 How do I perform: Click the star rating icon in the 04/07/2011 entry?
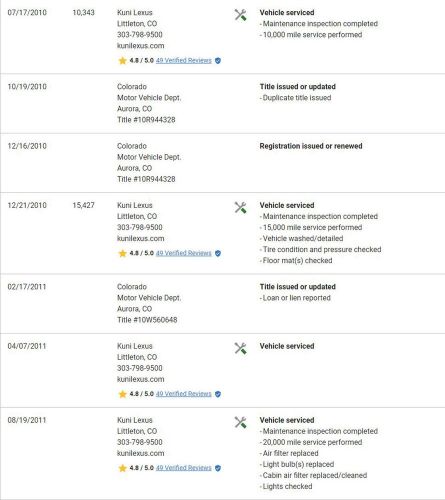122,394
